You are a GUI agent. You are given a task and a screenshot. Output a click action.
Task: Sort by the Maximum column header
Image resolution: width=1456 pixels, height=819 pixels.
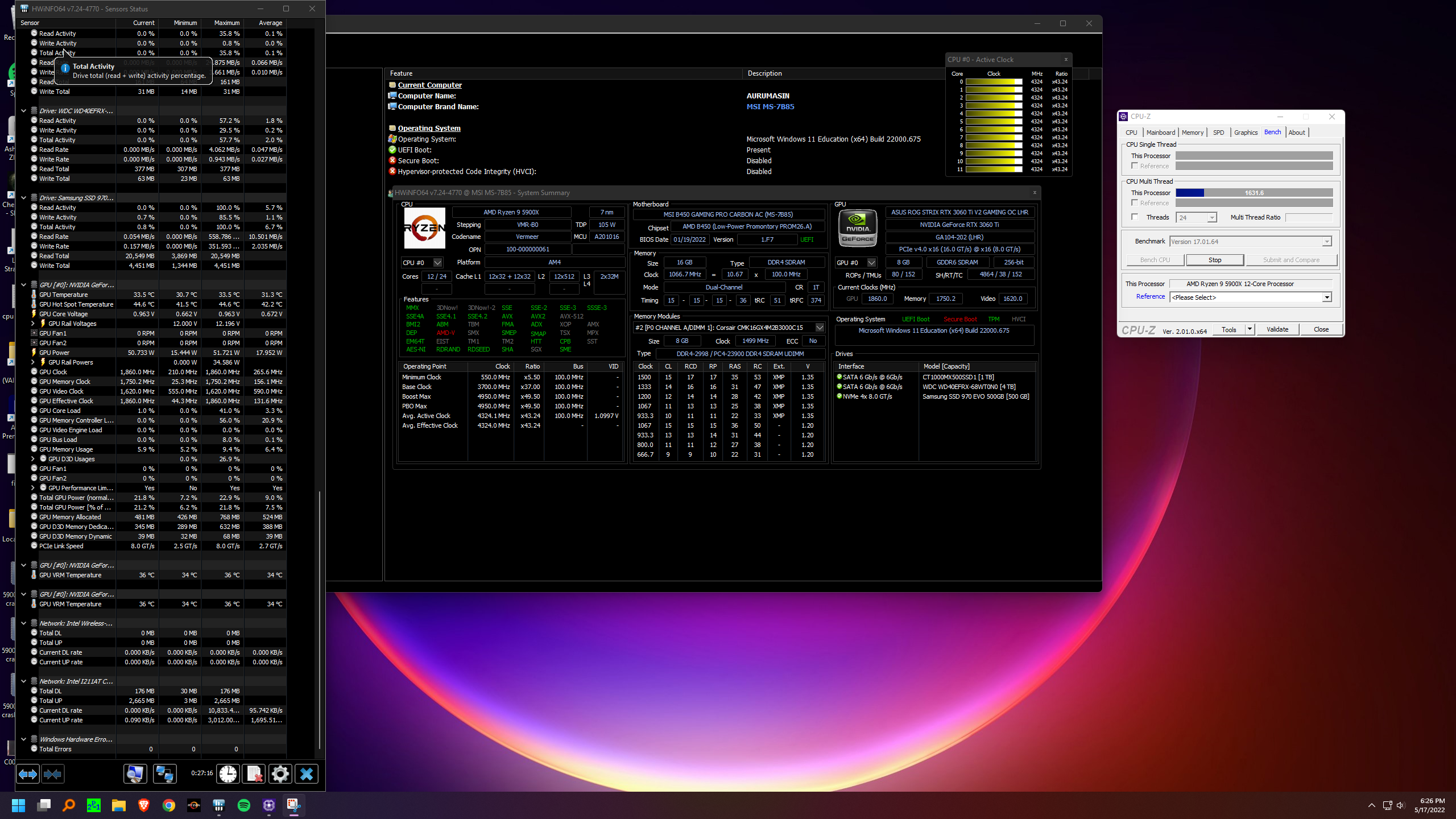point(227,23)
